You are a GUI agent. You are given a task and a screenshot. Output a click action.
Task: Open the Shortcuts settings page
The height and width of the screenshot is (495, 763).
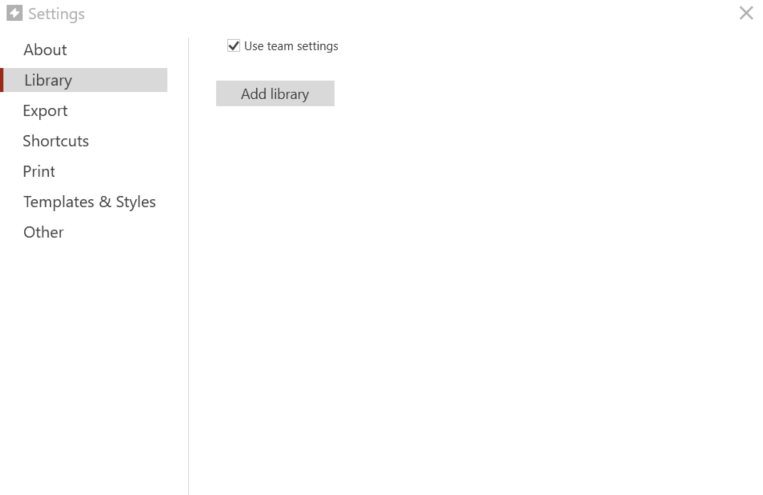coord(56,141)
